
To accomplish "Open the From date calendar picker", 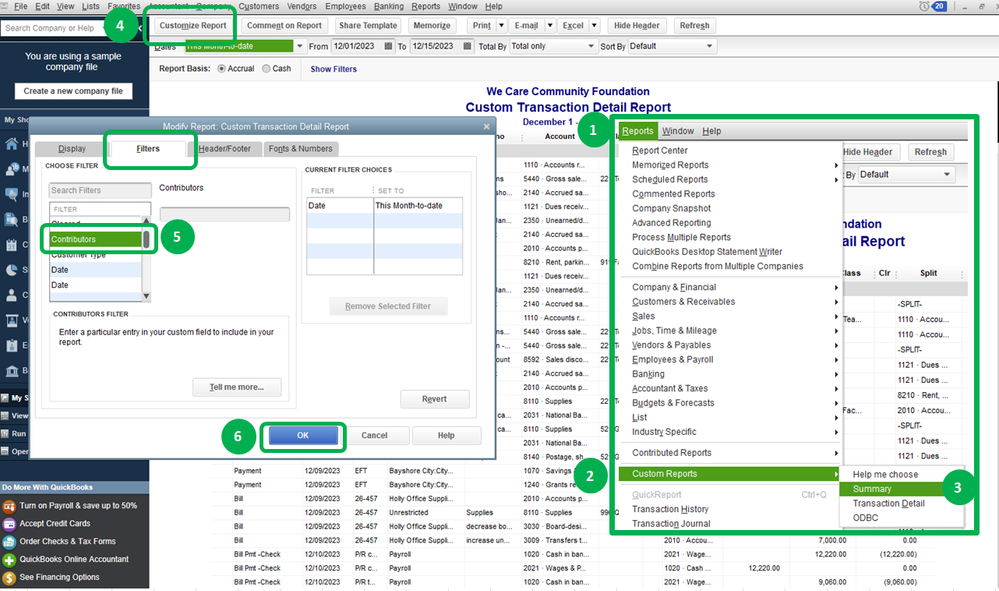I will click(x=389, y=46).
